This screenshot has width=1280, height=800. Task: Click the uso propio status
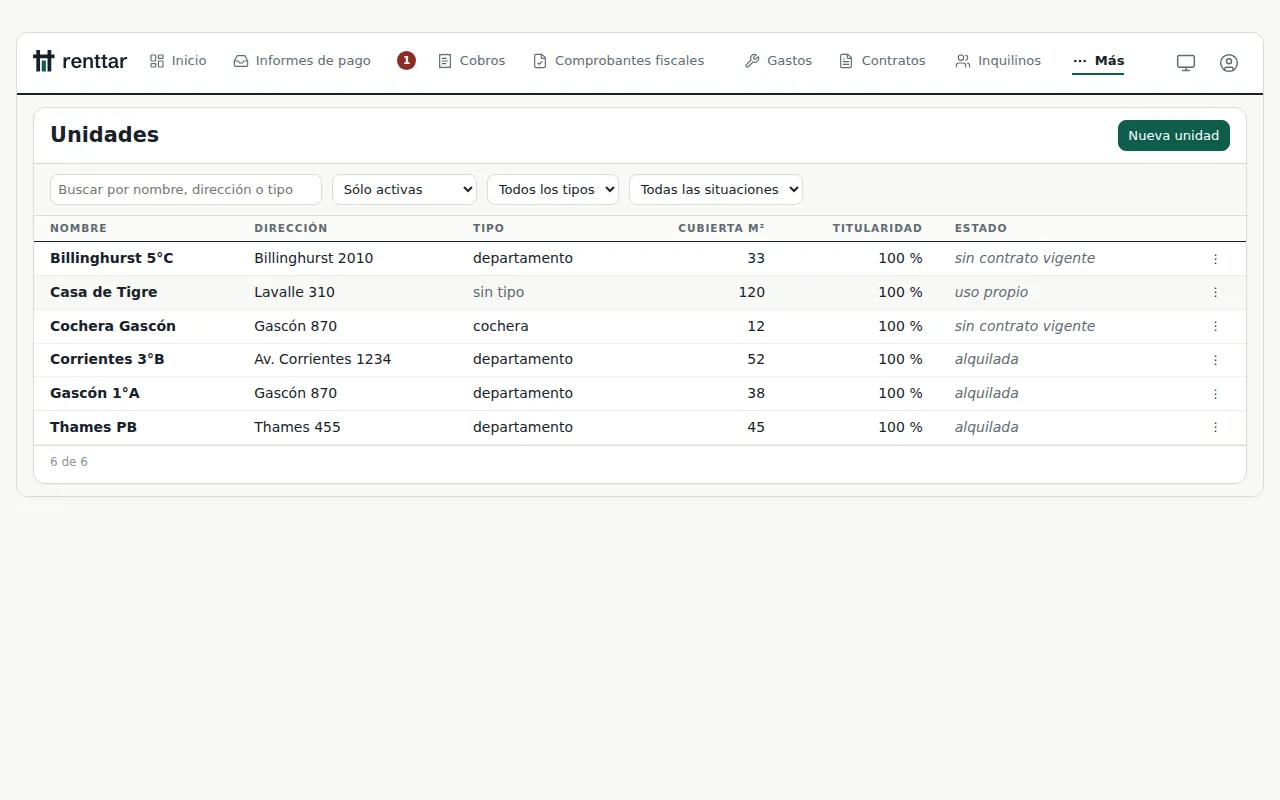click(991, 293)
